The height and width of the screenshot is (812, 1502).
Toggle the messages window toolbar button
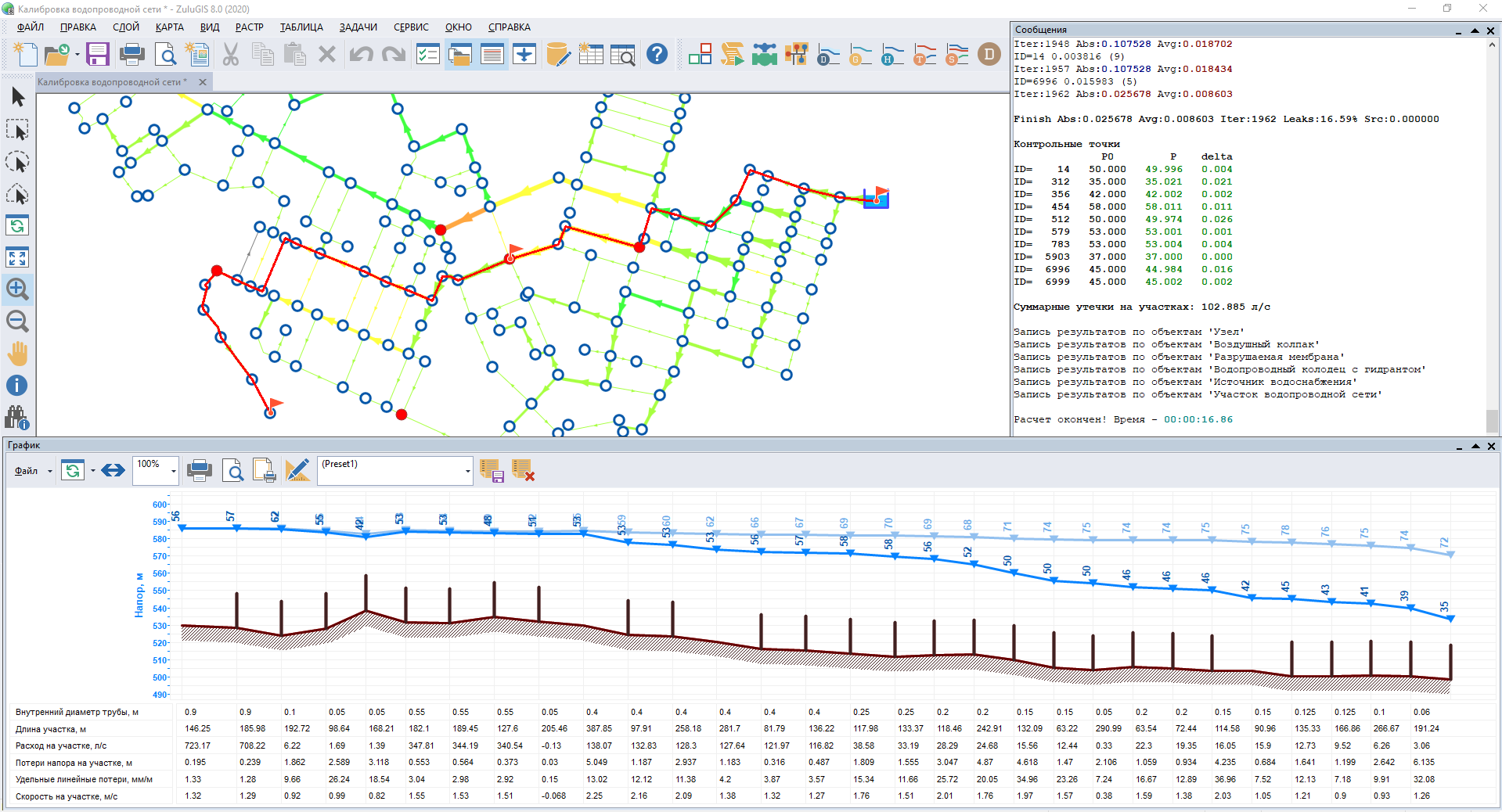pos(492,55)
